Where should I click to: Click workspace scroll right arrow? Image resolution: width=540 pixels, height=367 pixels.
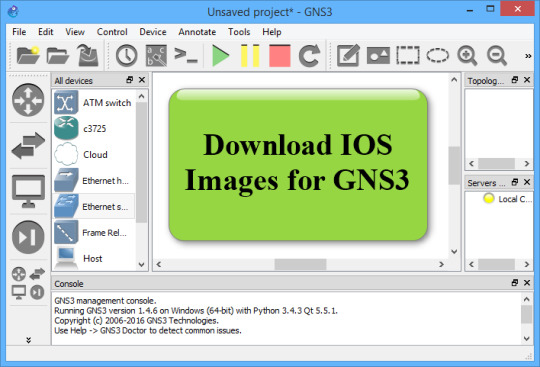coord(441,264)
